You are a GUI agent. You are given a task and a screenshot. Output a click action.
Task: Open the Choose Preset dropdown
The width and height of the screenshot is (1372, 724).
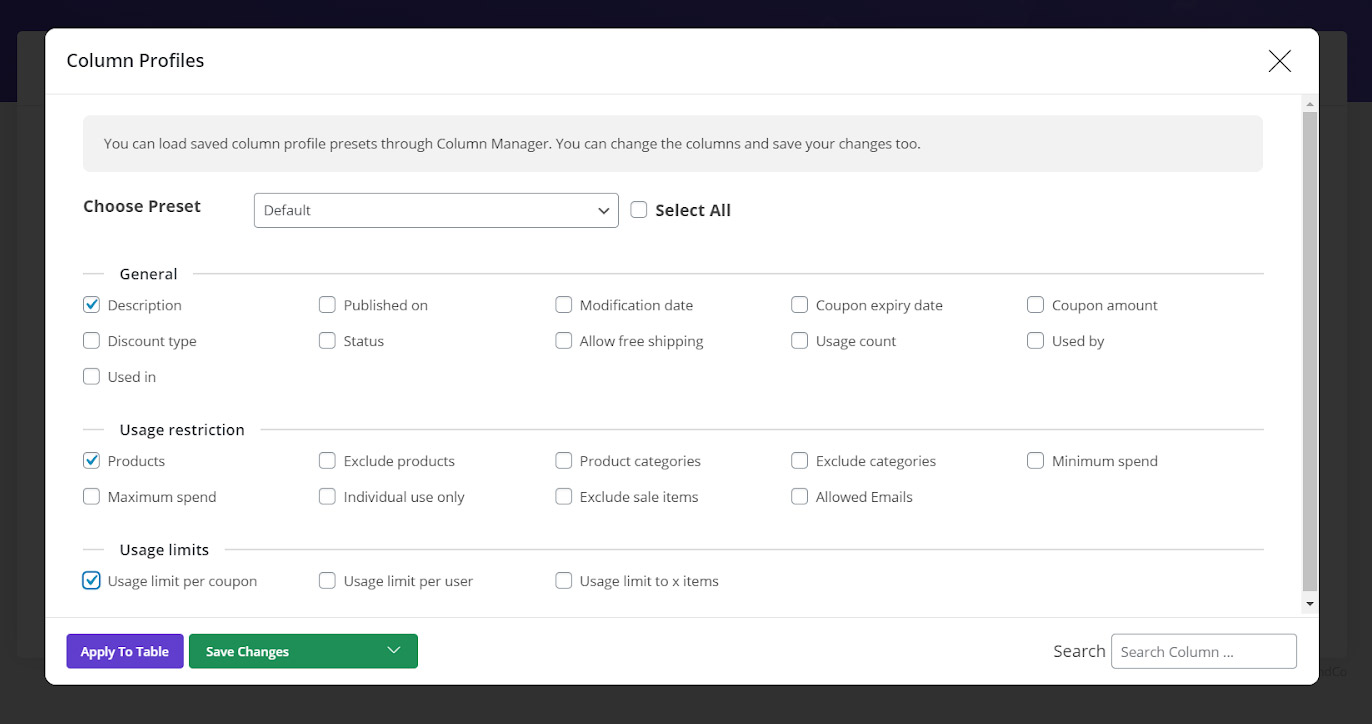[x=436, y=210]
